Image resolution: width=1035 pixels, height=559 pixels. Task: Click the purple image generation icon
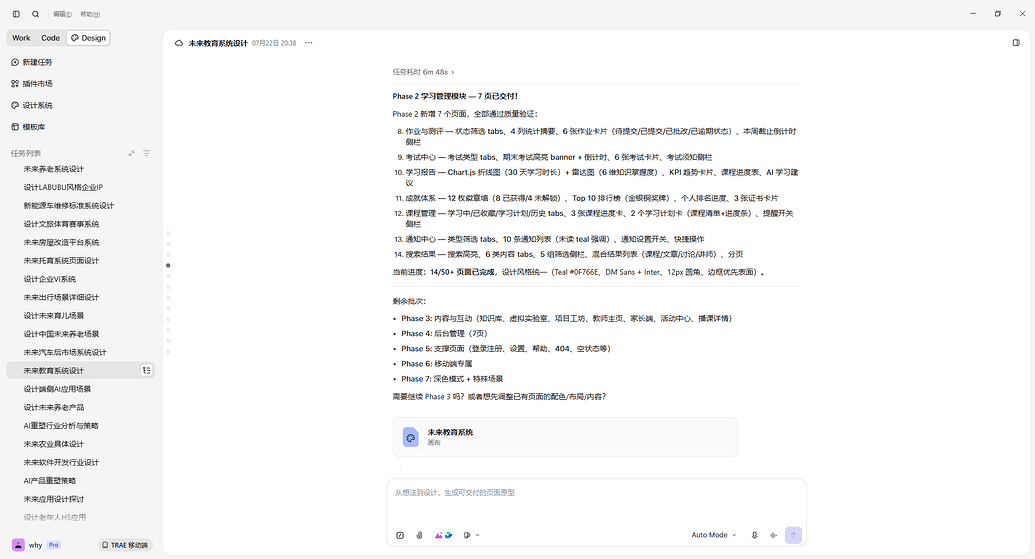pos(438,535)
